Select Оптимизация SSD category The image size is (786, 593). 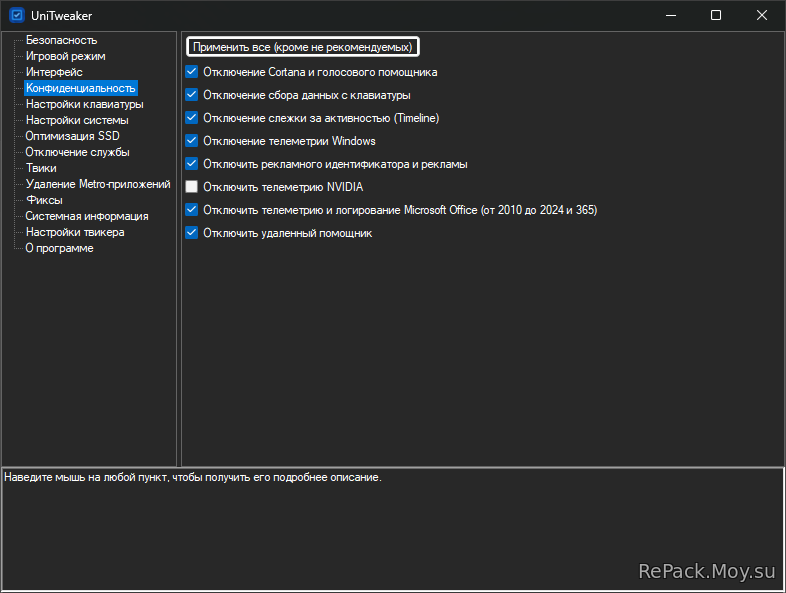tap(73, 136)
